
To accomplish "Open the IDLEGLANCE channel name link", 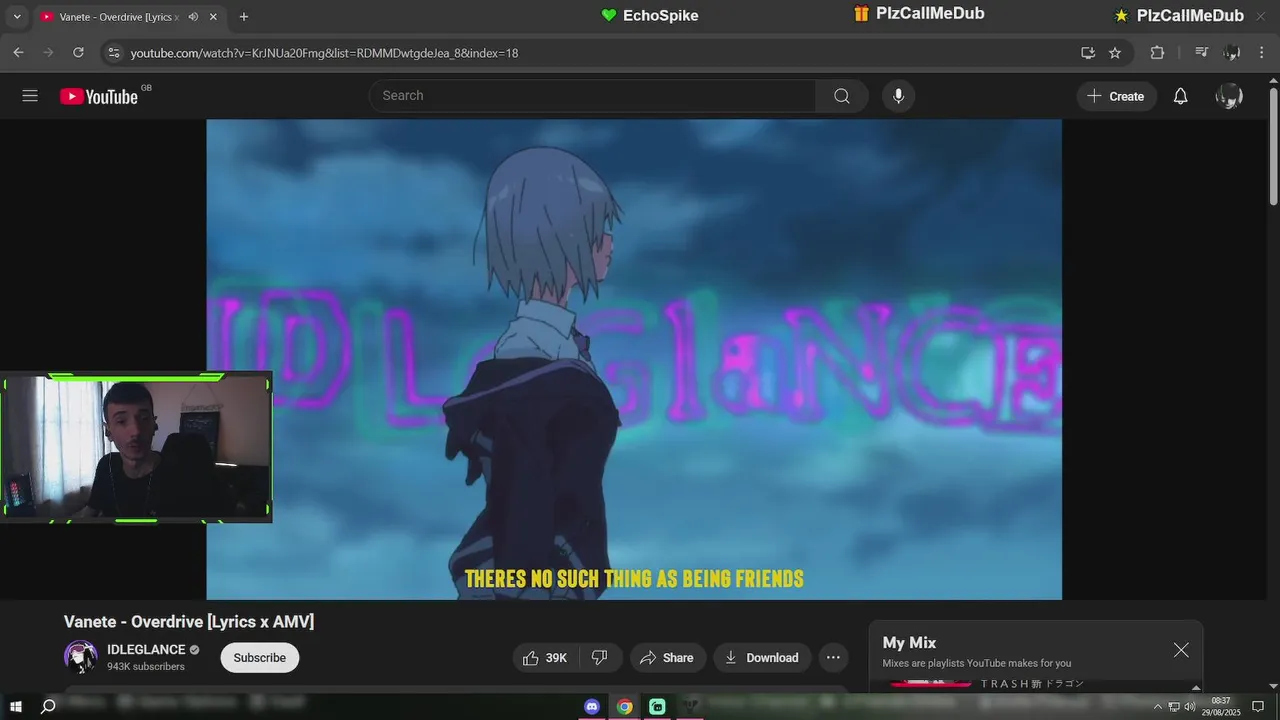I will 146,649.
